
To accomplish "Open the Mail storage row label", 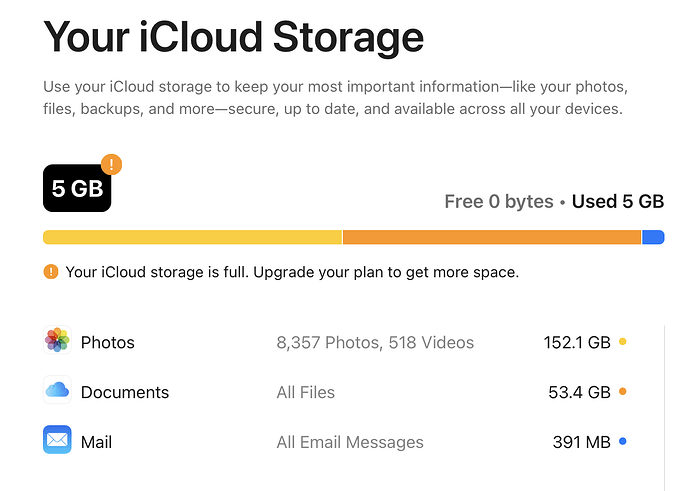I will [96, 442].
